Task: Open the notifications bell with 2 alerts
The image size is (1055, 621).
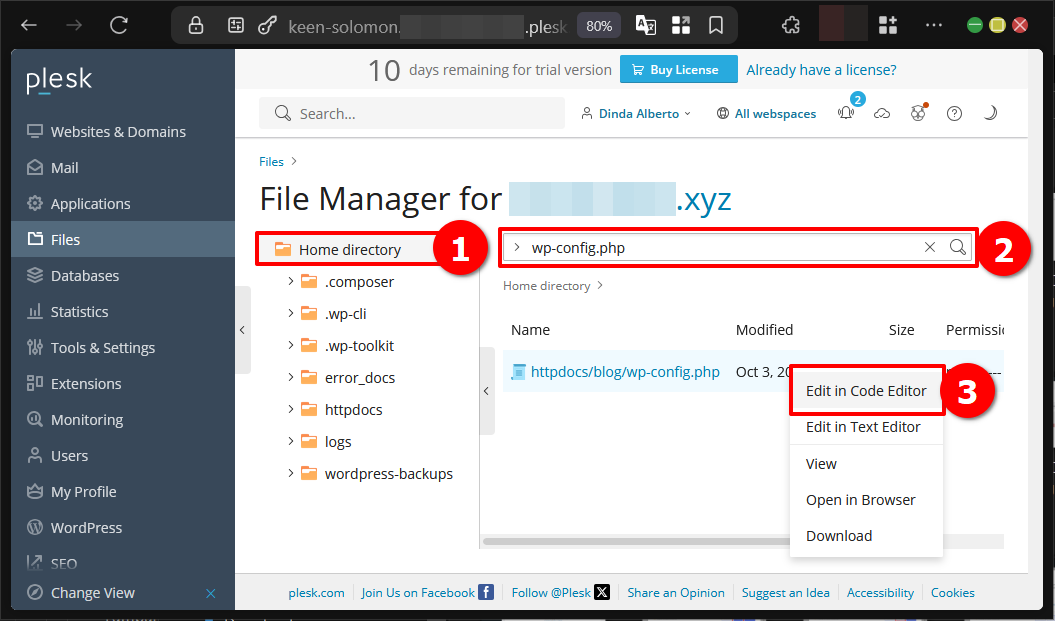Action: tap(845, 113)
